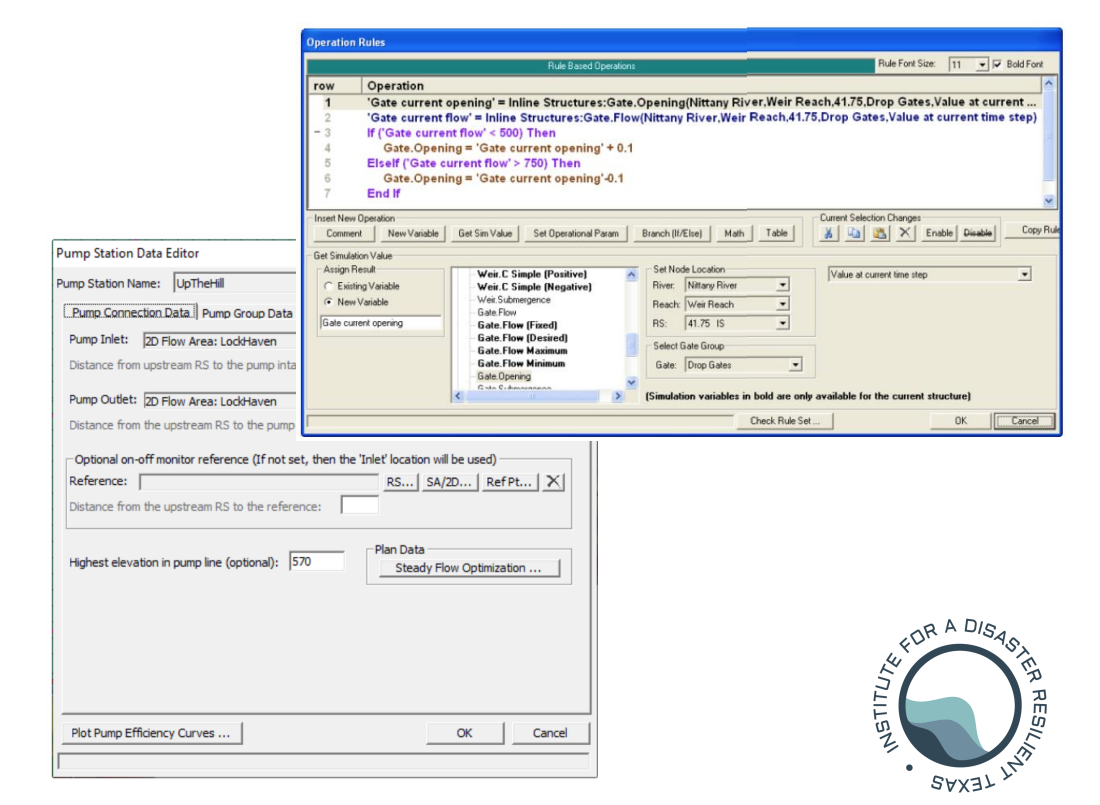Click the Cut scissors icon in Current Selection Changes
The height and width of the screenshot is (805, 1100).
pos(828,233)
